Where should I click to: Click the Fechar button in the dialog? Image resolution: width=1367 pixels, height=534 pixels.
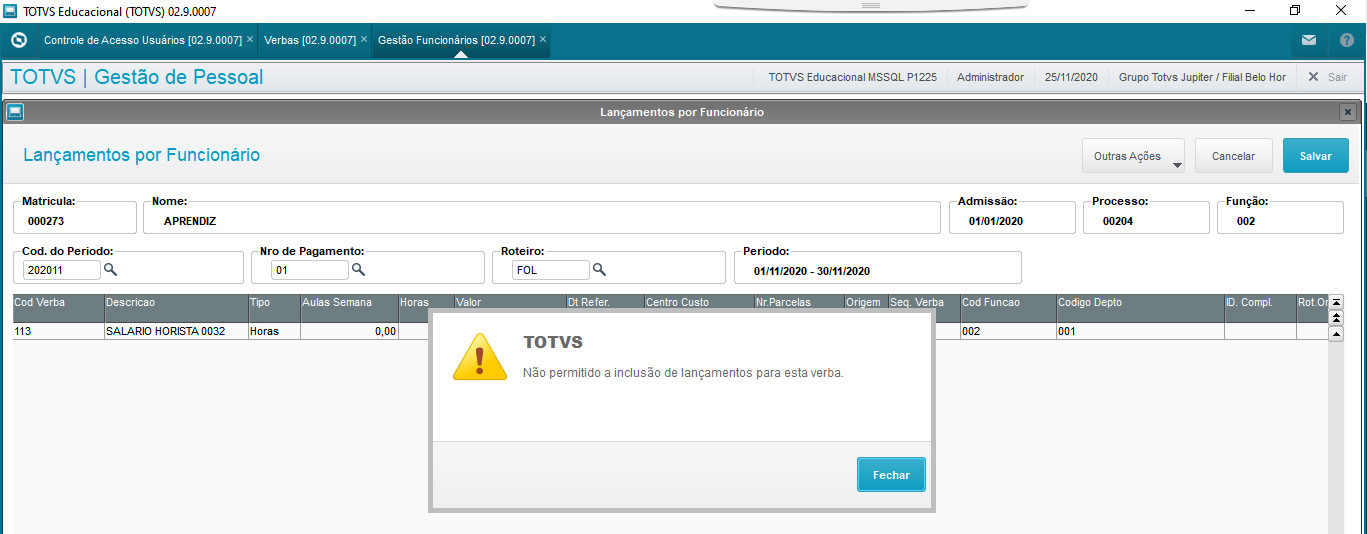[x=891, y=475]
